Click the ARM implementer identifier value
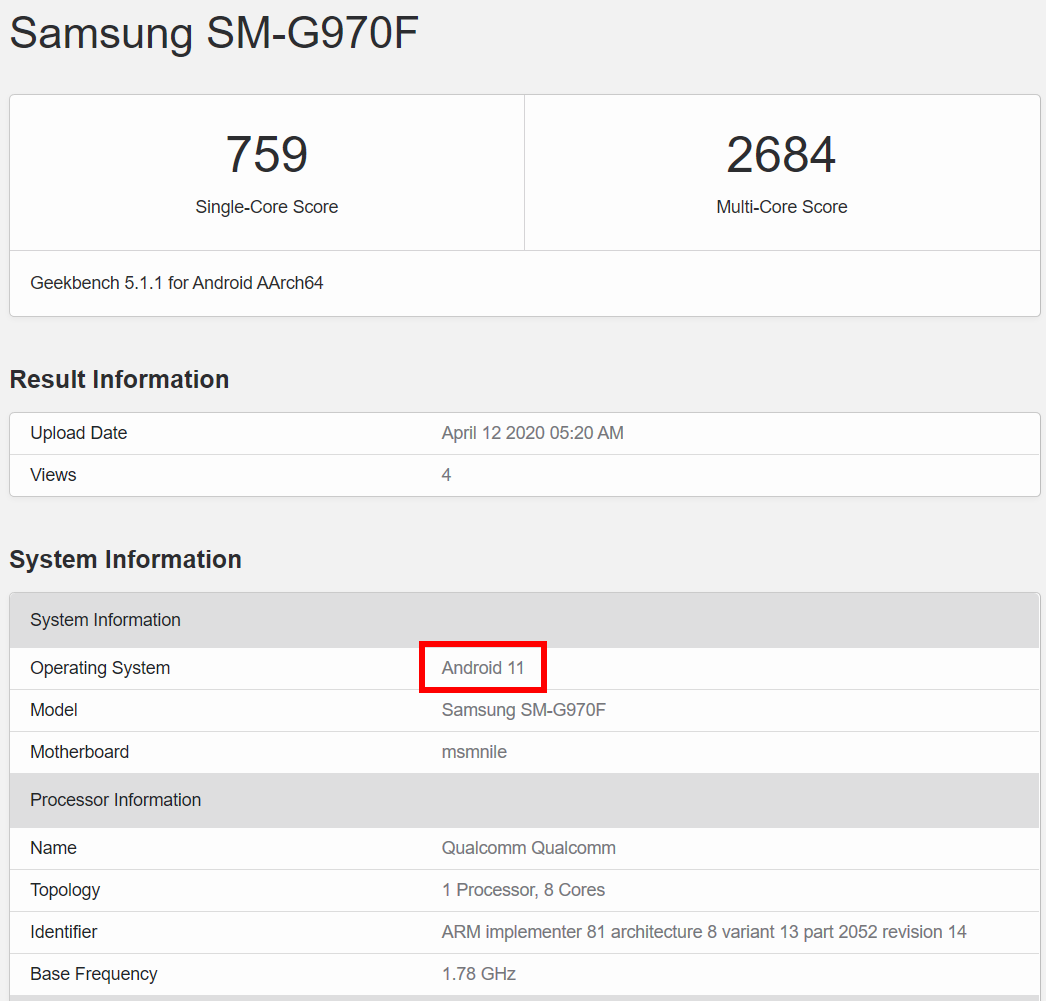This screenshot has width=1046, height=1001. 704,932
